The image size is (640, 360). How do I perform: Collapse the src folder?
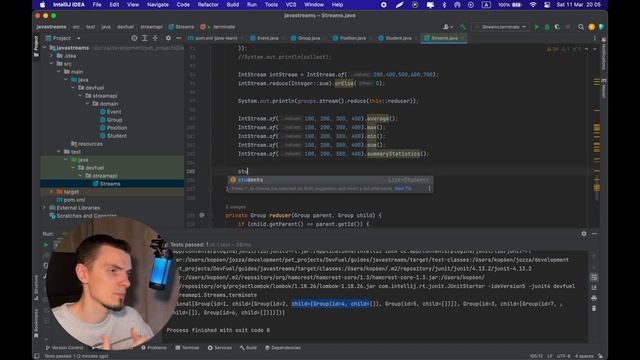51,64
